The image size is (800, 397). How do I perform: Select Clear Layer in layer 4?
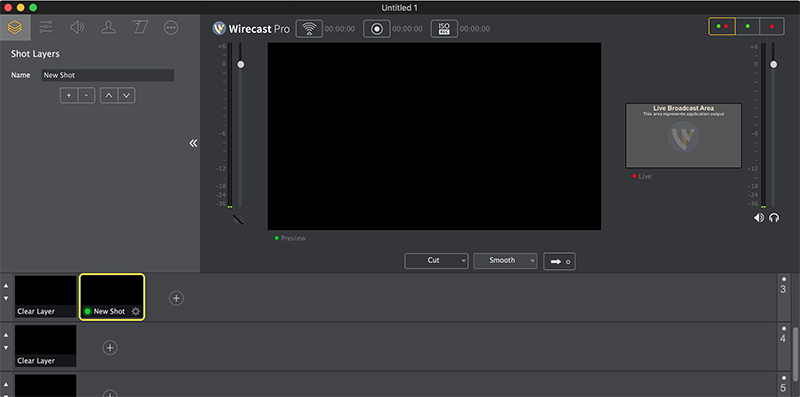(45, 346)
